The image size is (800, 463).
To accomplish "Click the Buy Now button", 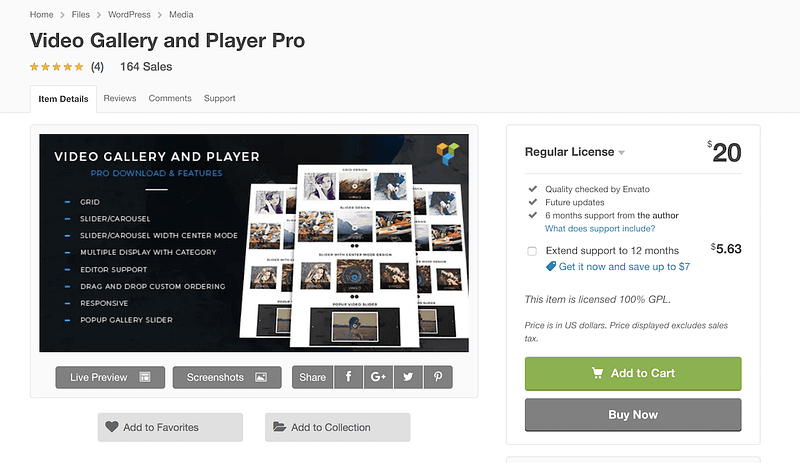I will pyautogui.click(x=633, y=415).
